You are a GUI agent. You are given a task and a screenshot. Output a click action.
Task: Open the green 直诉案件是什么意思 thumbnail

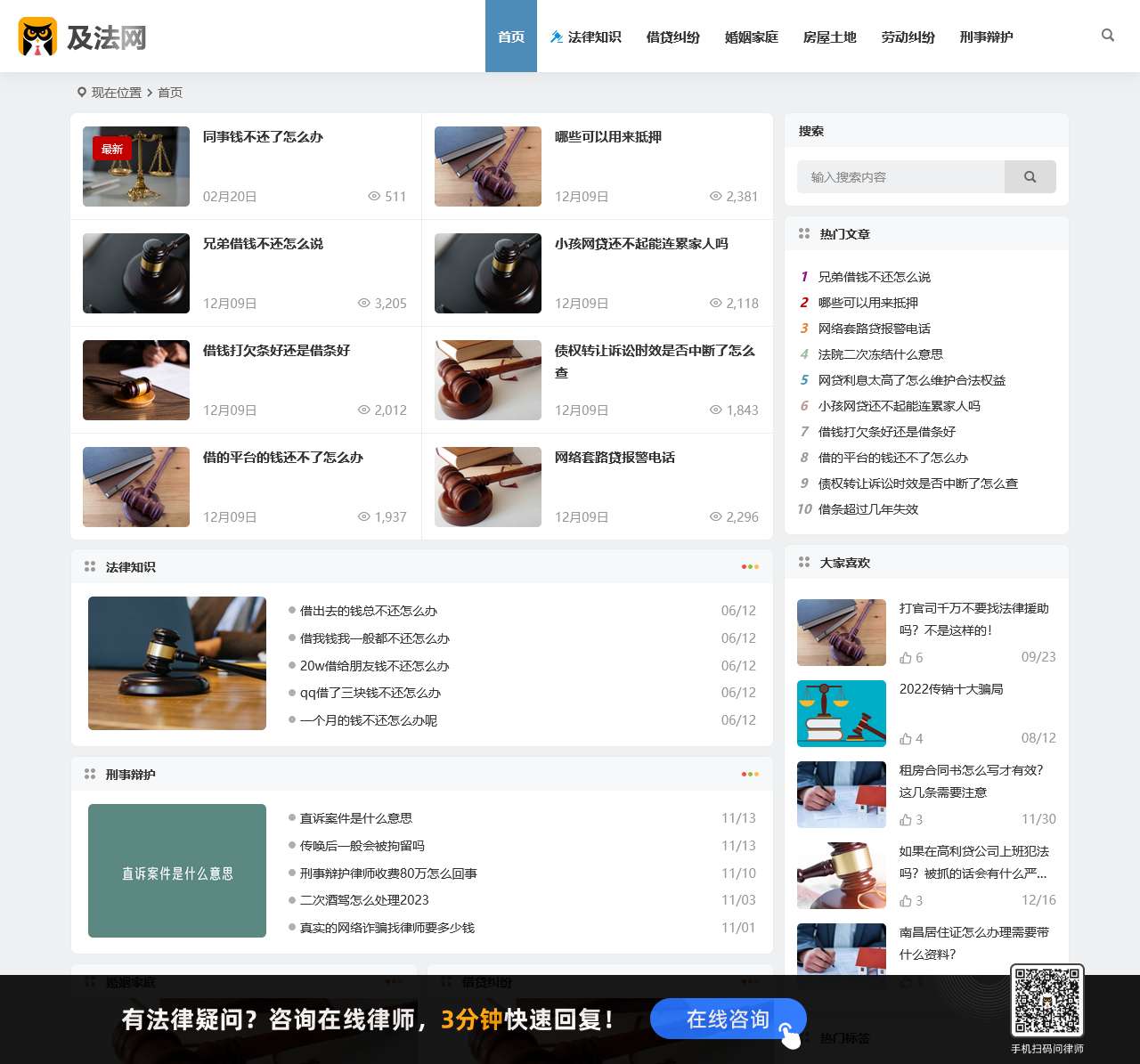177,871
